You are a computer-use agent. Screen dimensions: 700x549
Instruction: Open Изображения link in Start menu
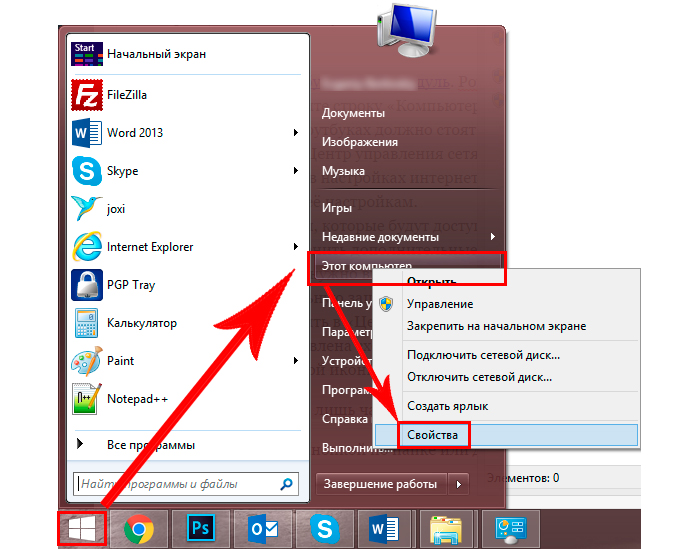[x=360, y=142]
